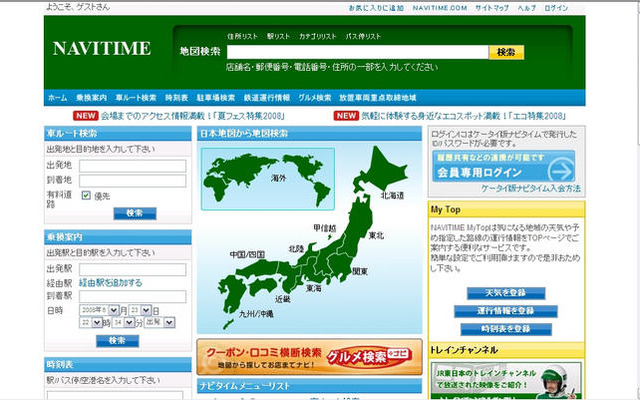Click 検索 in the 乗換案内 panel
Viewport: 640px width, 400px height.
(117, 341)
